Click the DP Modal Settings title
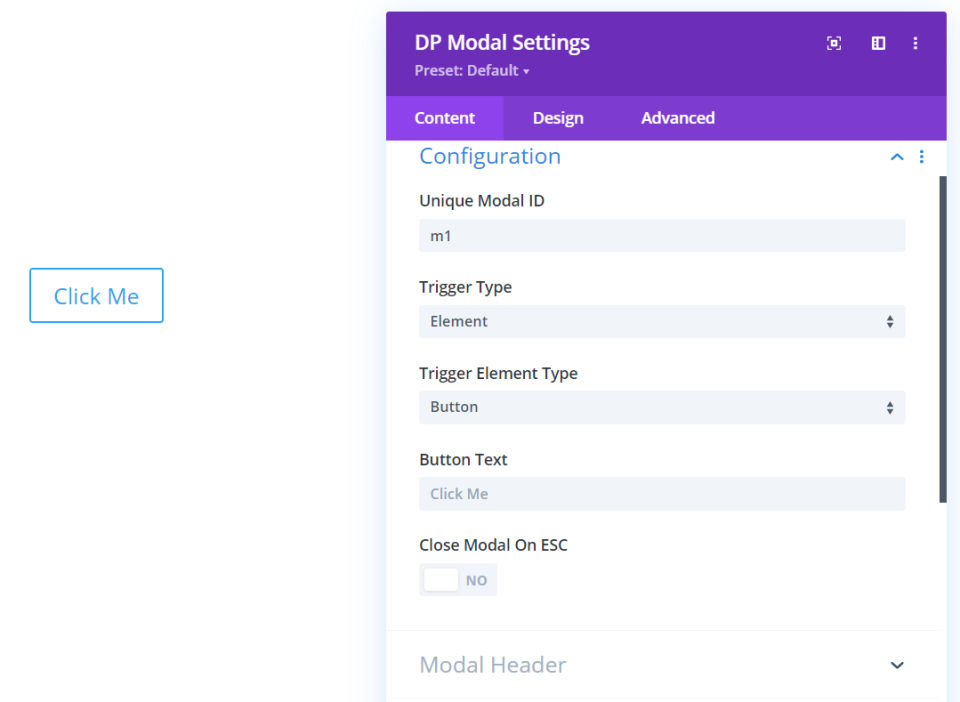Viewport: 960px width, 702px height. point(502,43)
